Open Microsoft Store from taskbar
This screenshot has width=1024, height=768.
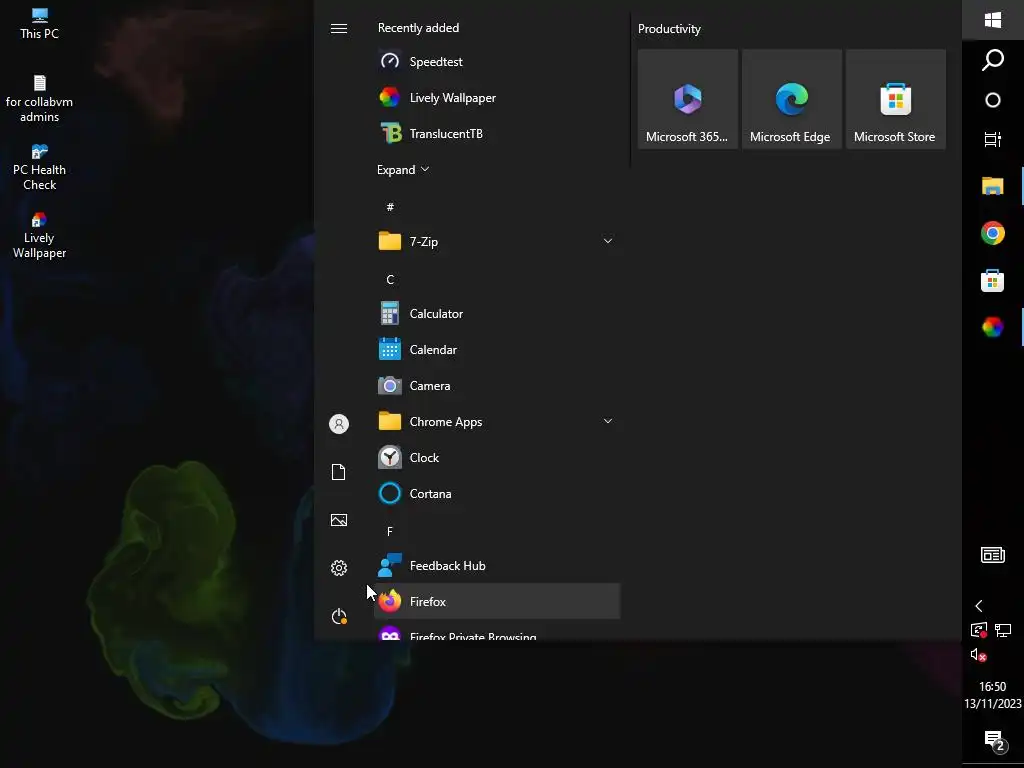point(993,280)
